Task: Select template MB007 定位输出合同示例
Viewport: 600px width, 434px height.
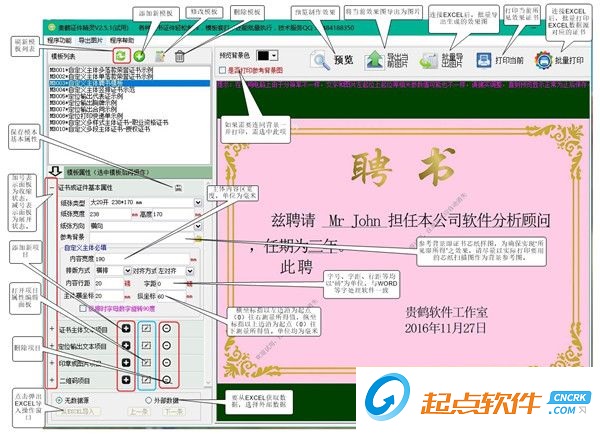Action: [x=129, y=109]
